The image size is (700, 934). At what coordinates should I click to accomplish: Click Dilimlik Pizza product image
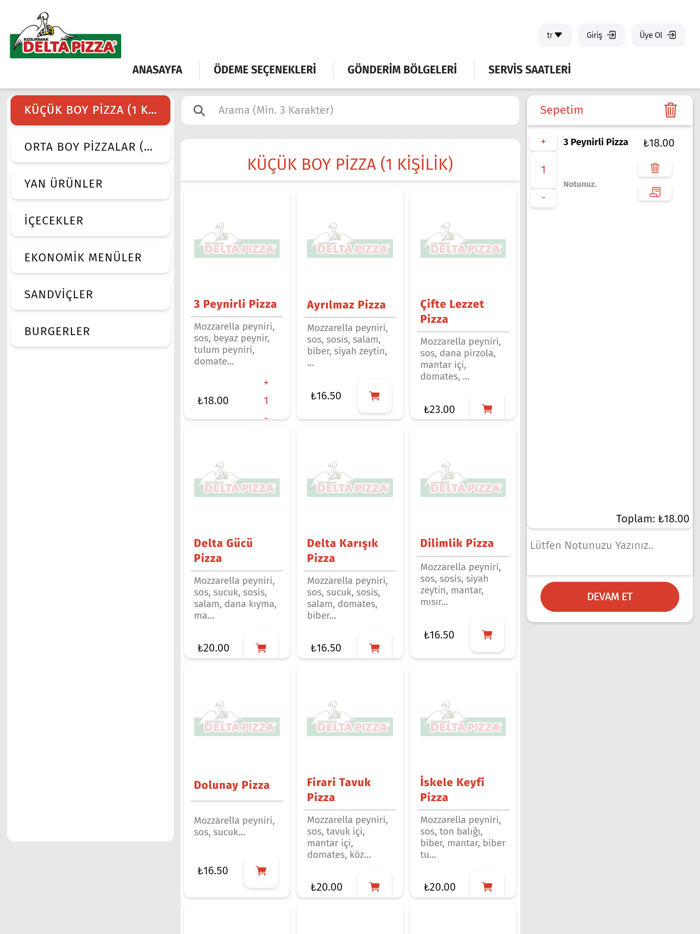463,480
